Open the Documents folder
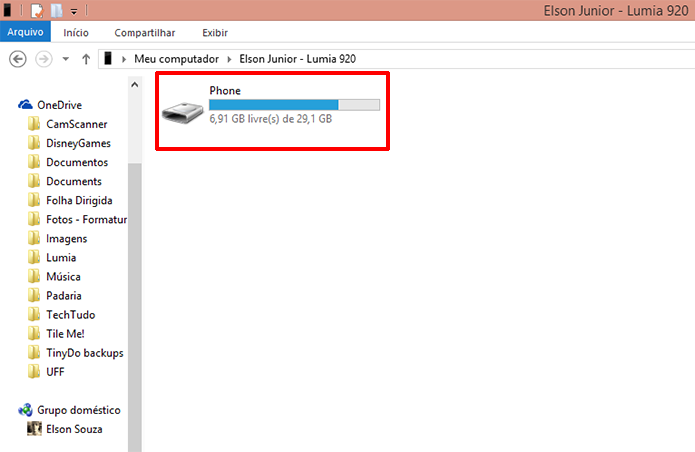 [x=74, y=181]
